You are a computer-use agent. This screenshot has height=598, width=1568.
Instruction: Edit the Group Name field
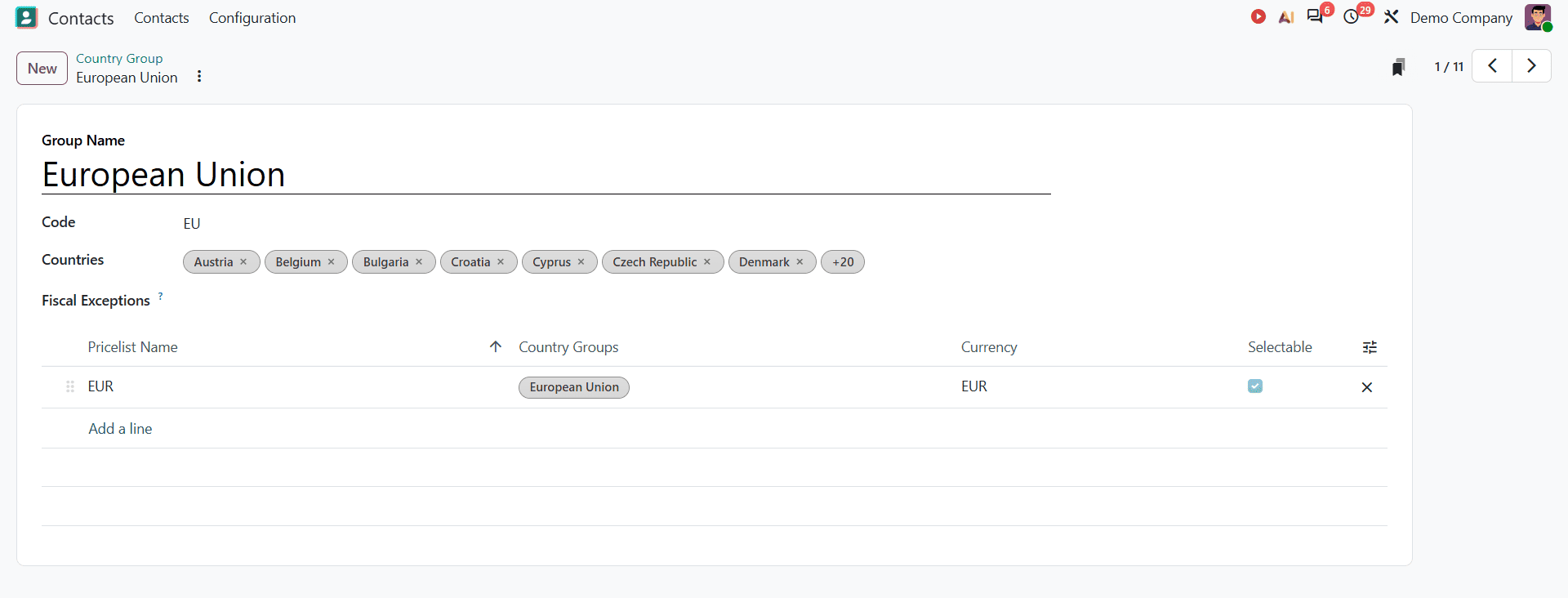coord(546,175)
